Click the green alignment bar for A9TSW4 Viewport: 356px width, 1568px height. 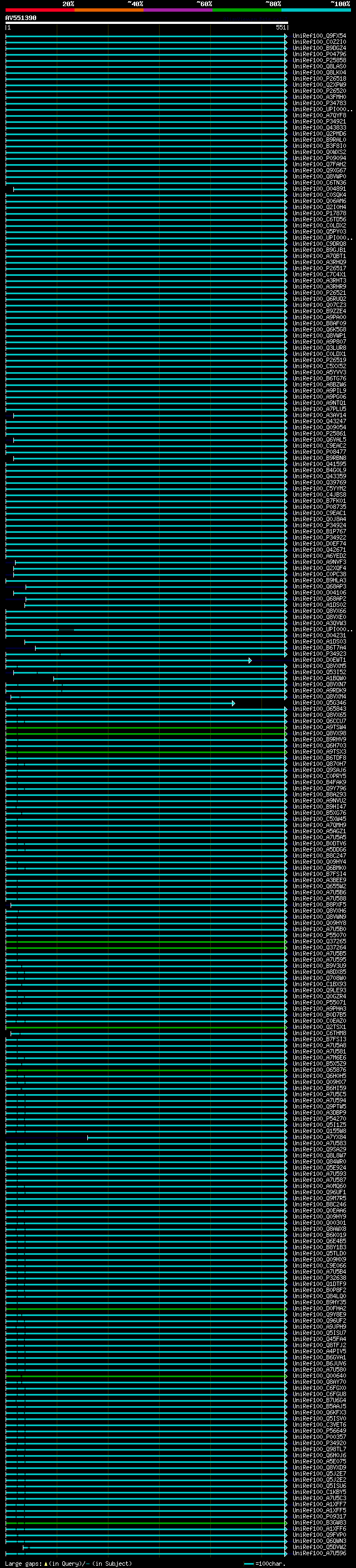tap(147, 728)
